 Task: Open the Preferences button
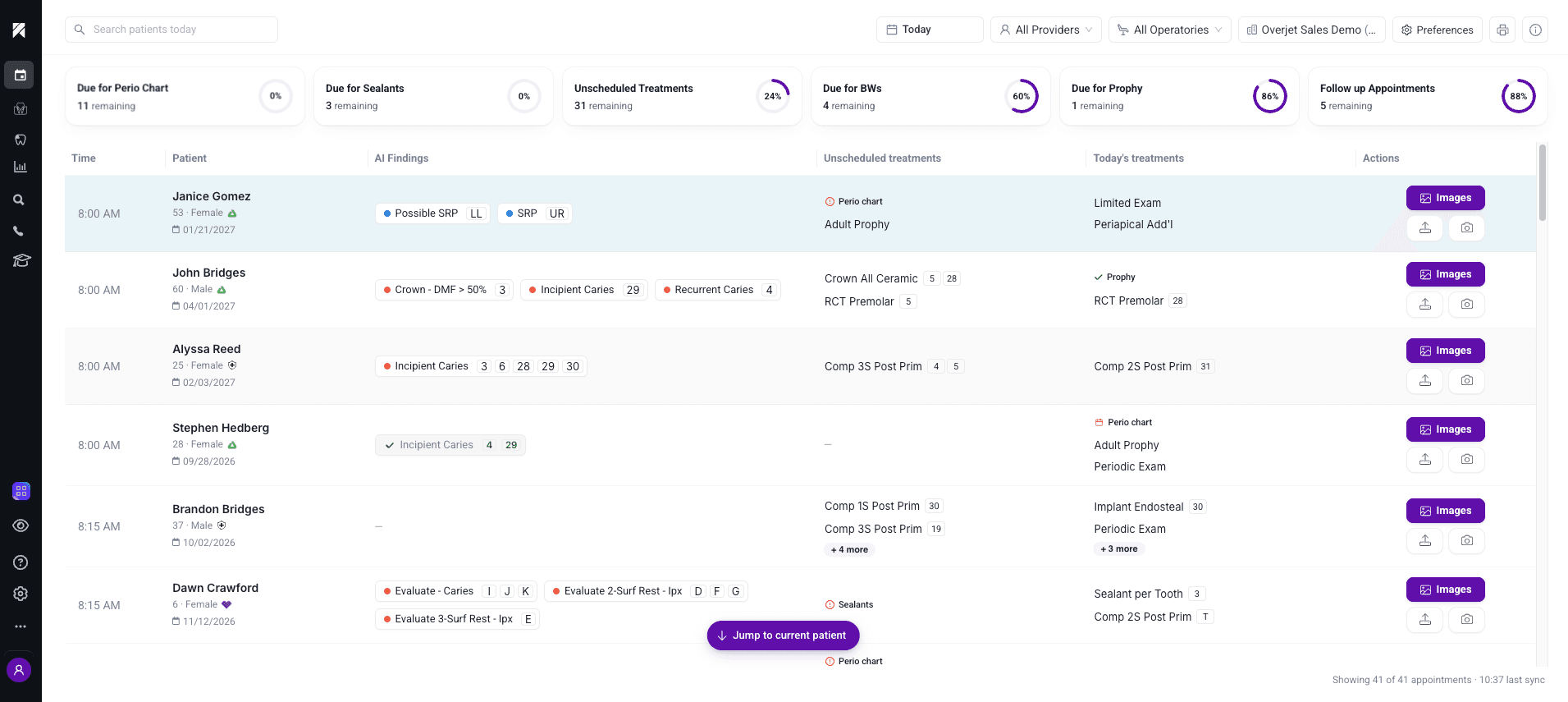pos(1438,30)
